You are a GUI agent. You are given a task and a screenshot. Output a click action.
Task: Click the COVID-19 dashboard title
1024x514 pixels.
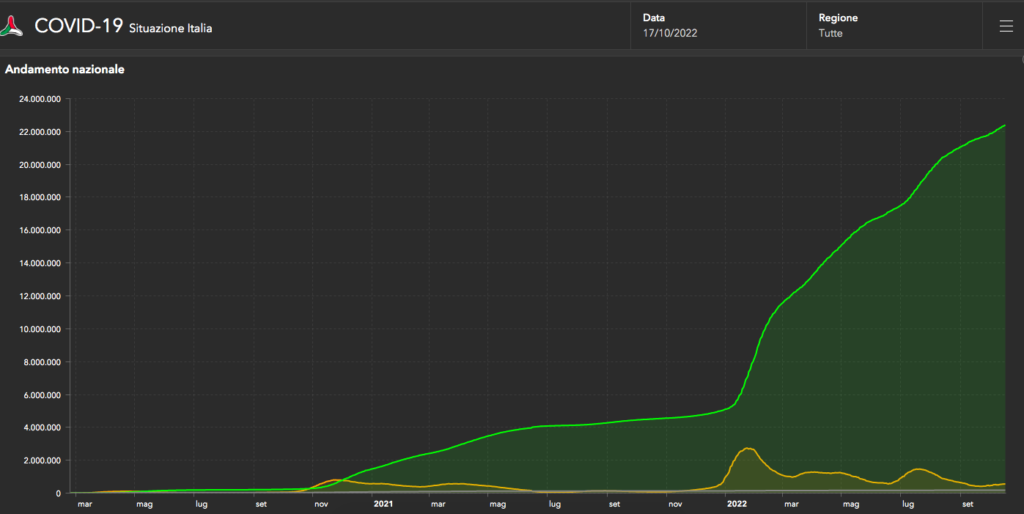[x=79, y=27]
